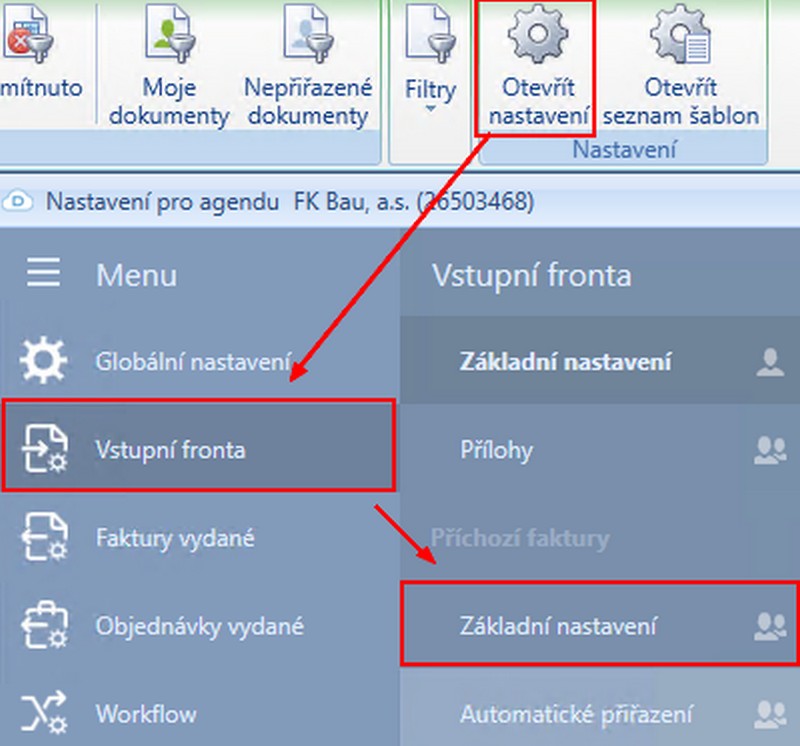Open the Objednávky vydané section
Image resolution: width=800 pixels, height=746 pixels.
pyautogui.click(x=199, y=627)
